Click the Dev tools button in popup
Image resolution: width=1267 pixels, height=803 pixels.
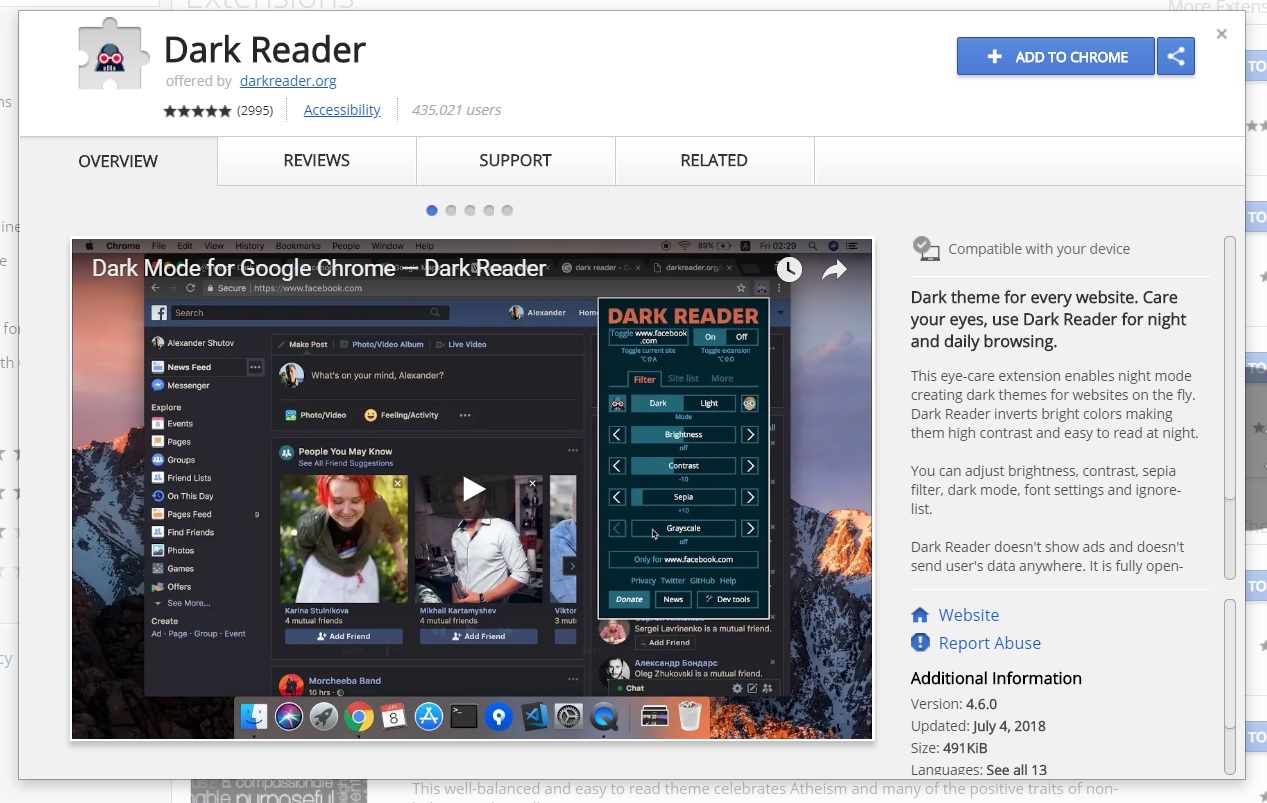click(x=727, y=599)
